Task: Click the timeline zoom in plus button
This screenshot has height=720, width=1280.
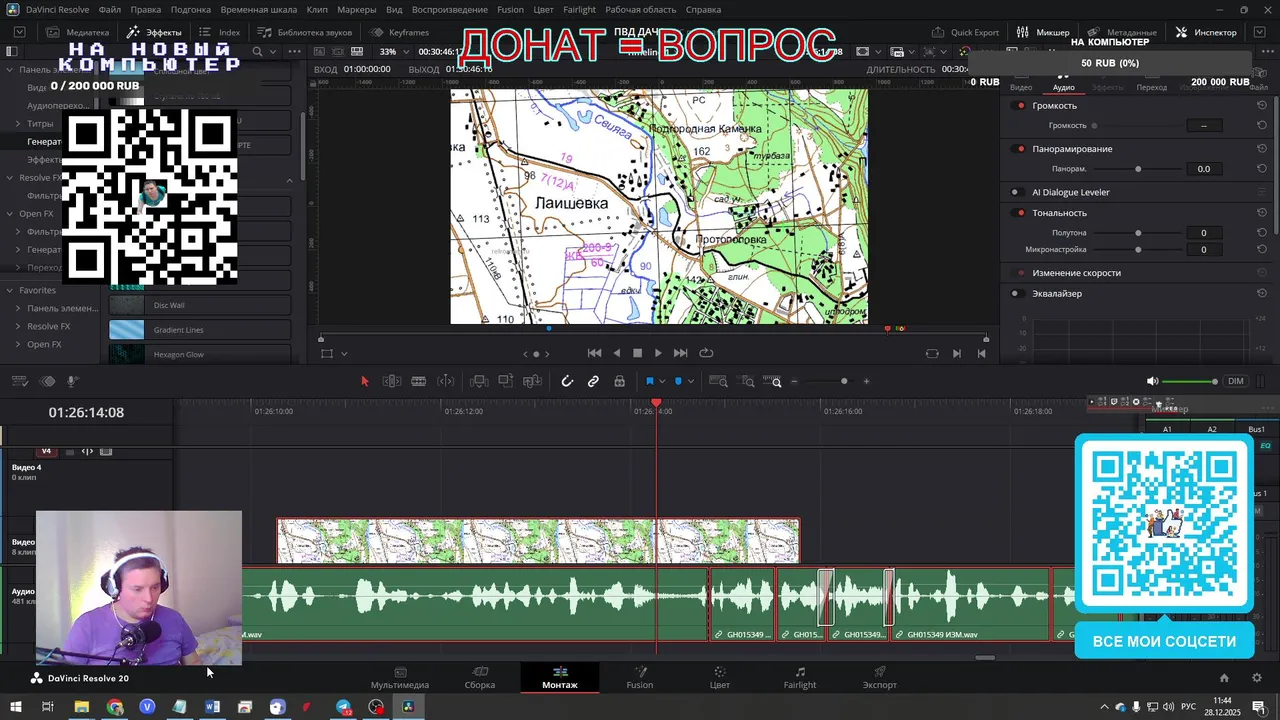Action: [x=866, y=381]
